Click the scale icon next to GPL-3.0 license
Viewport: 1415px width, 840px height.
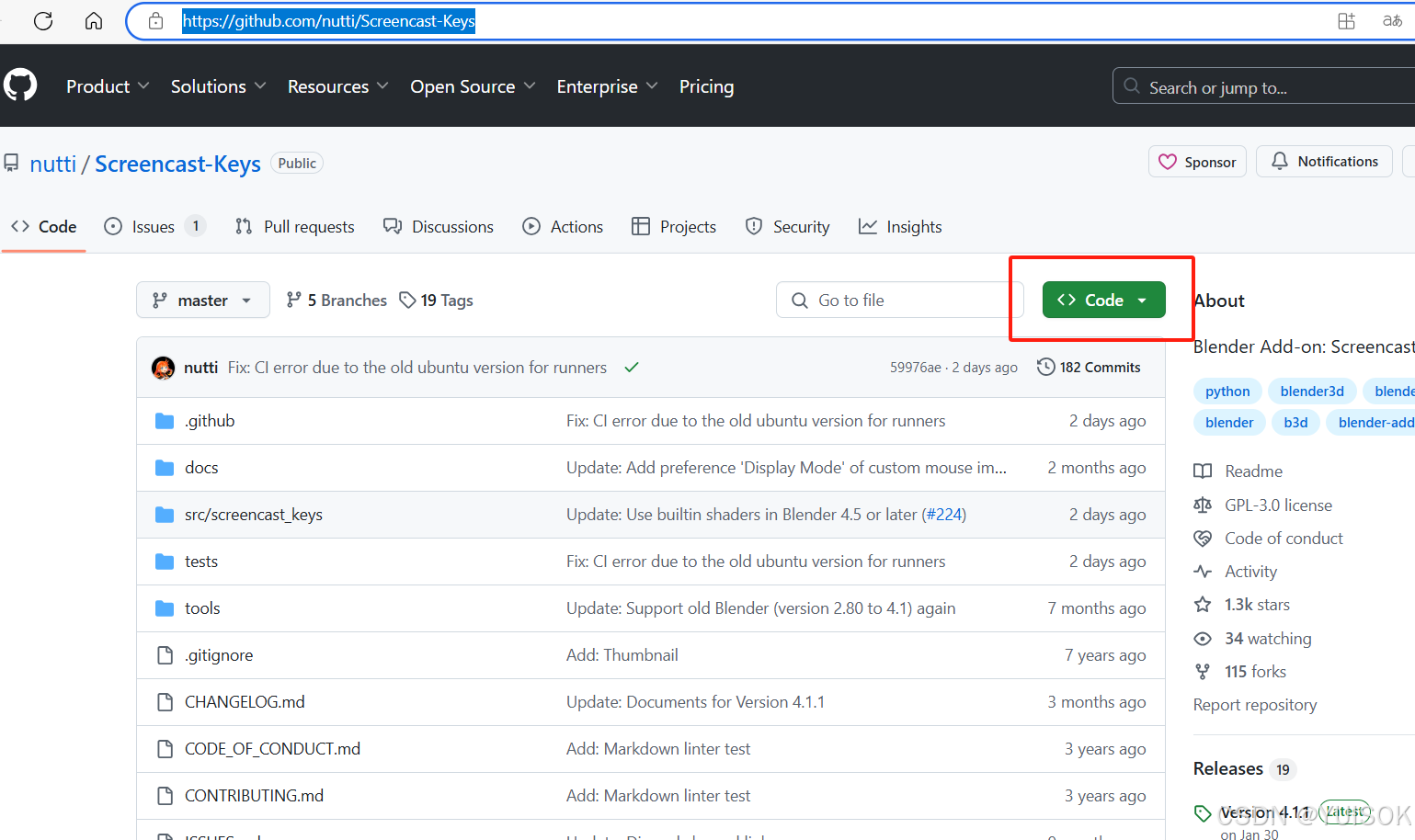[1203, 505]
